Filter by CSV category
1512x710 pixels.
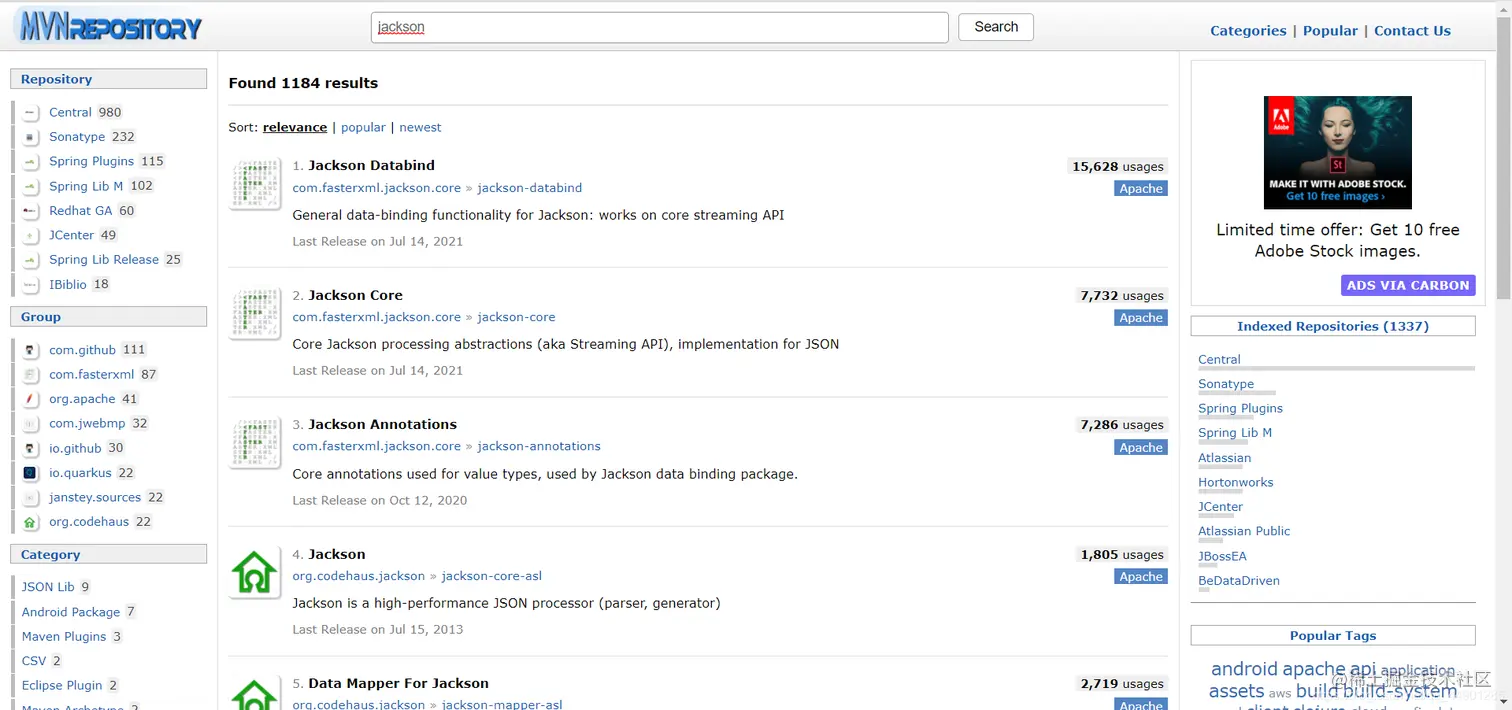[34, 661]
